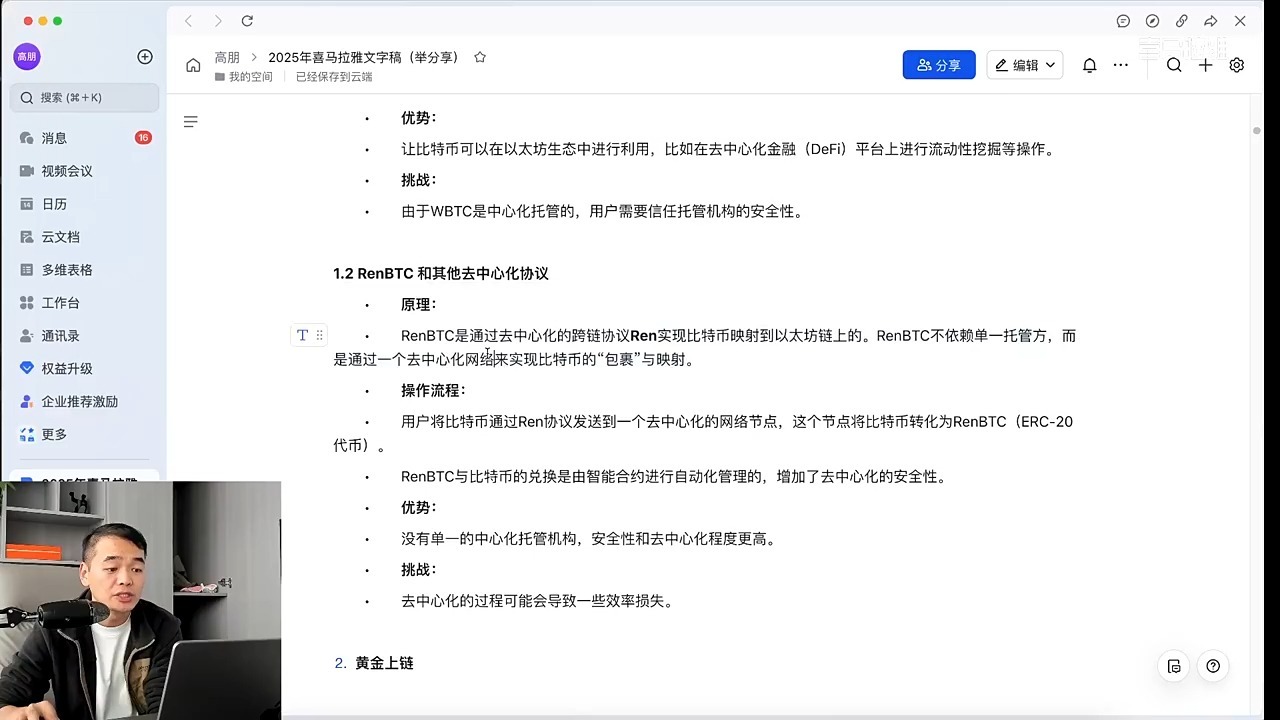The width and height of the screenshot is (1280, 720).
Task: Click 高朋 in the breadcrumb path
Action: pos(227,57)
